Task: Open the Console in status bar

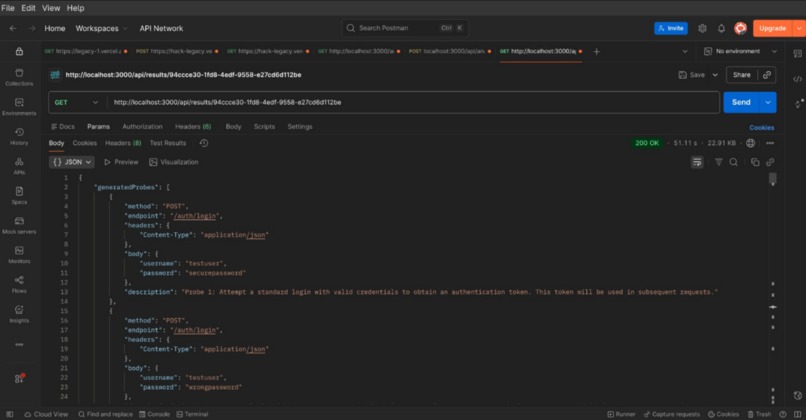Action: 154,414
